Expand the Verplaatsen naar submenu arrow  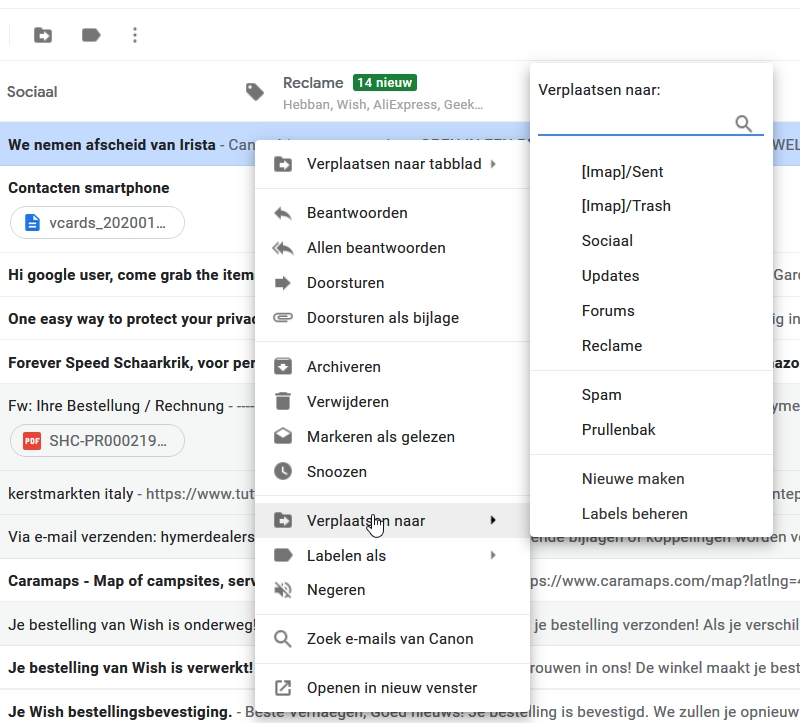(493, 520)
